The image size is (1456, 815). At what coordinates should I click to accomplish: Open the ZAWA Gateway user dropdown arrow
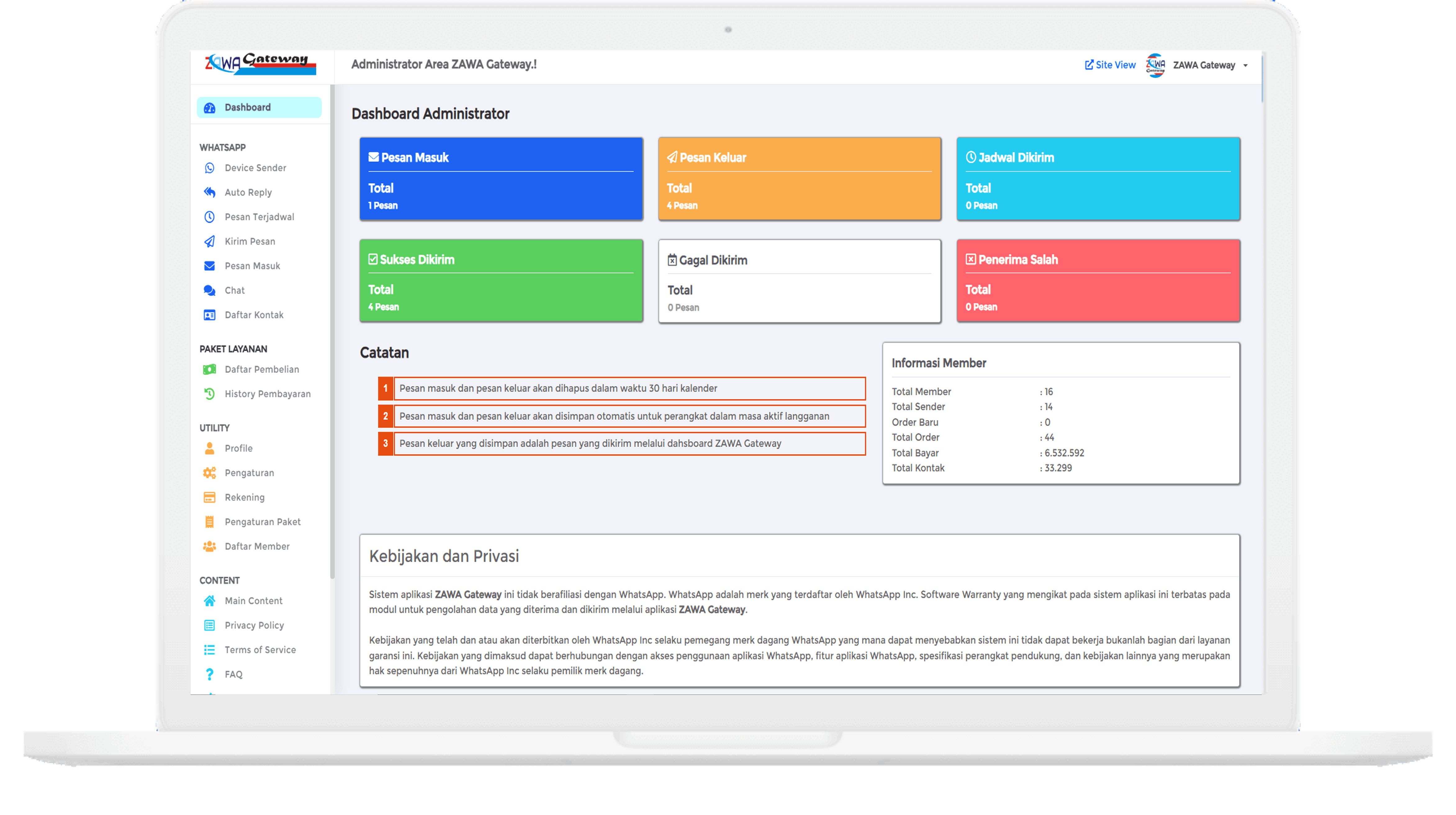coord(1245,66)
